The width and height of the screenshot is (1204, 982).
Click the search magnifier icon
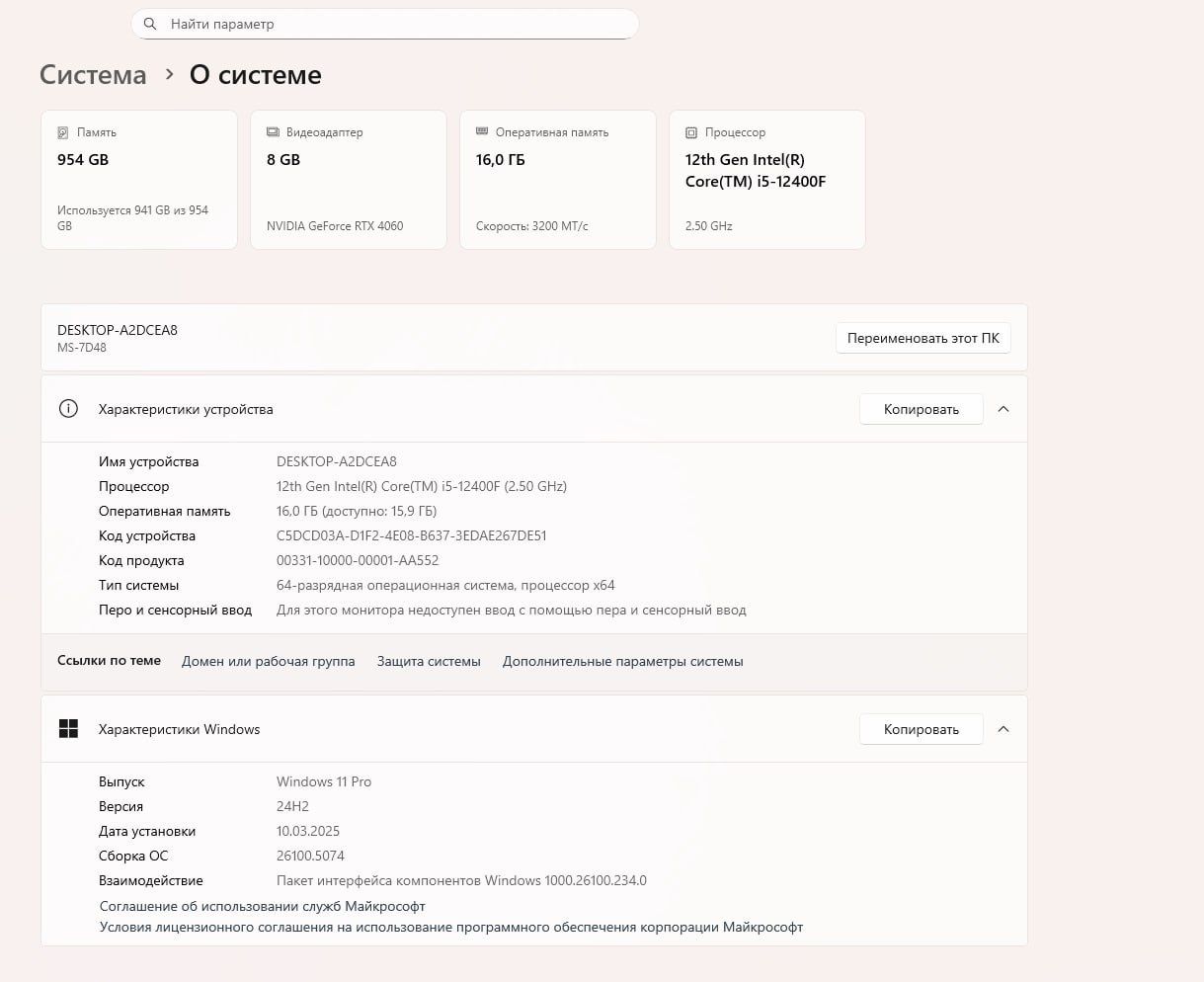tap(150, 24)
